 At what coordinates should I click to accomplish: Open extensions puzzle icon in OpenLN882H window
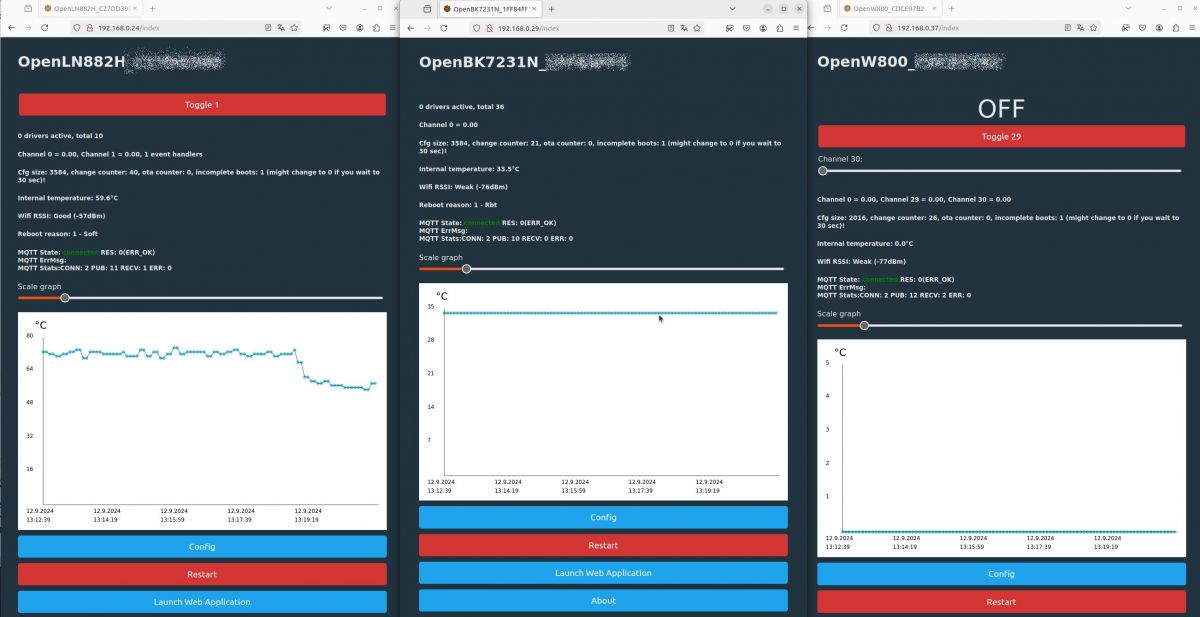[x=376, y=28]
